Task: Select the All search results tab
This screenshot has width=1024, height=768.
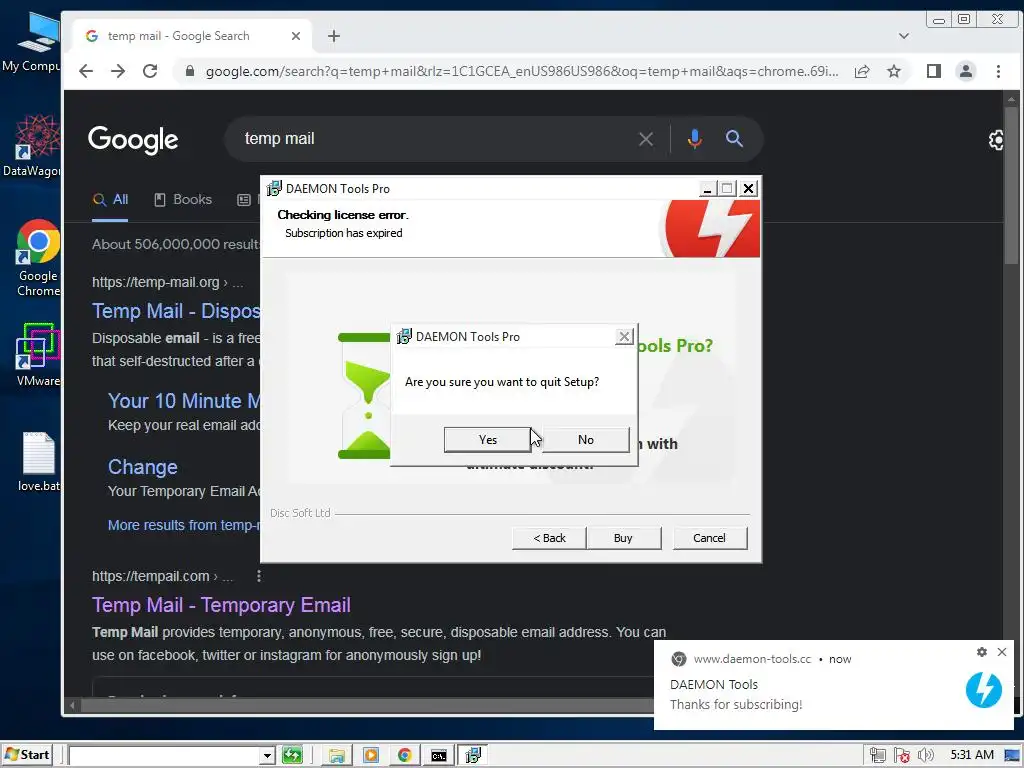Action: pos(110,200)
